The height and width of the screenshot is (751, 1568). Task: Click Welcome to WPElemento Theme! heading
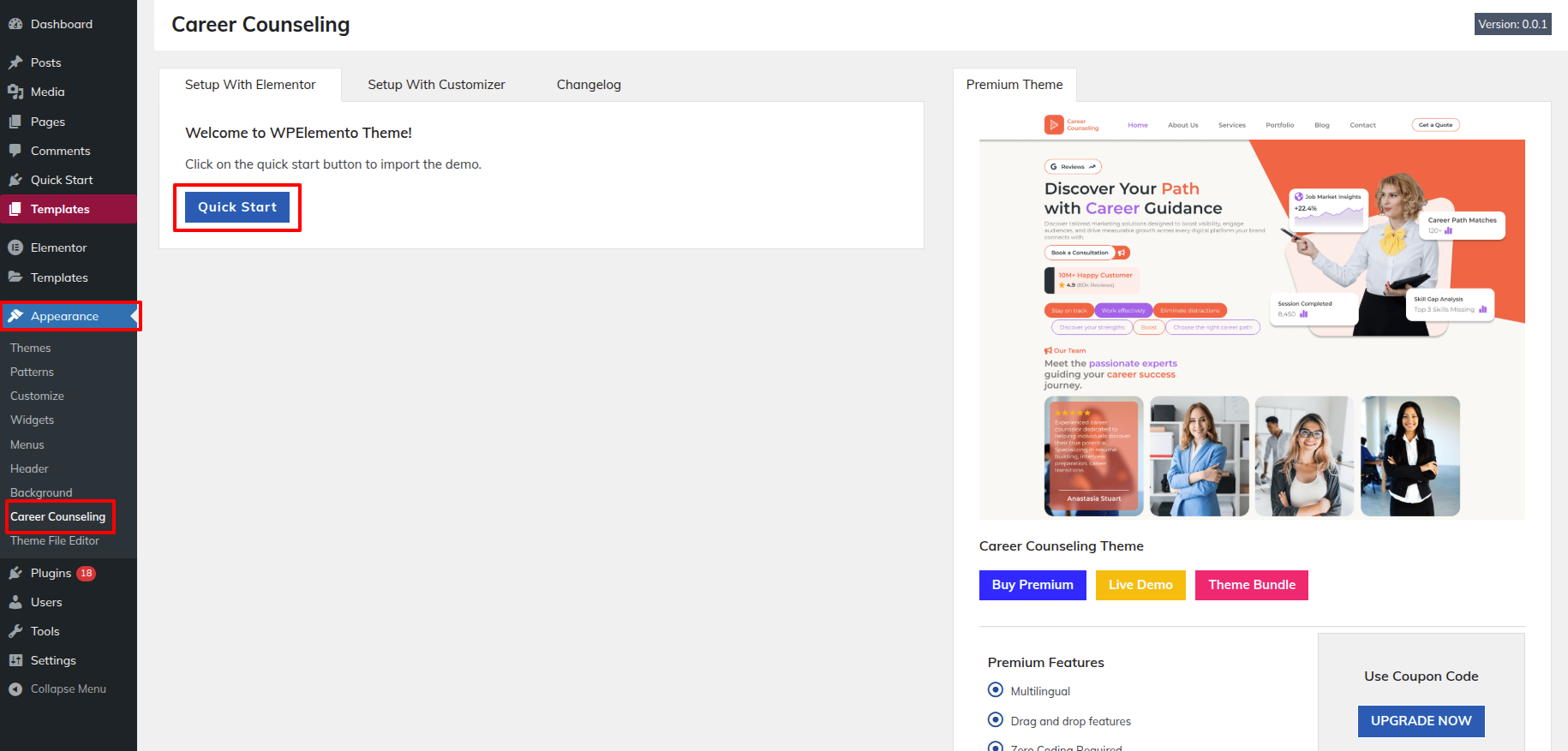pos(298,133)
